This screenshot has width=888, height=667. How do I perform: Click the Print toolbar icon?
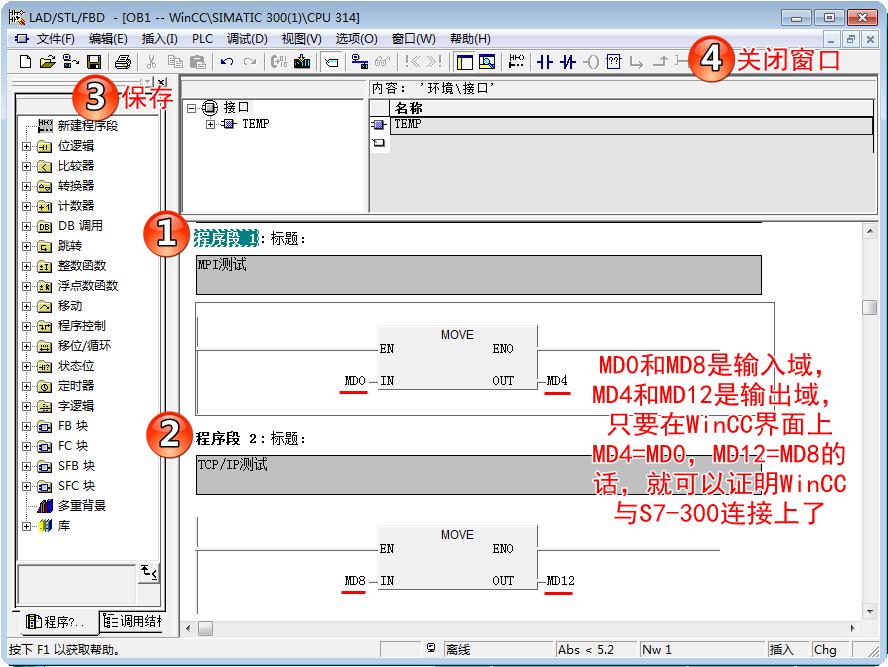point(123,61)
